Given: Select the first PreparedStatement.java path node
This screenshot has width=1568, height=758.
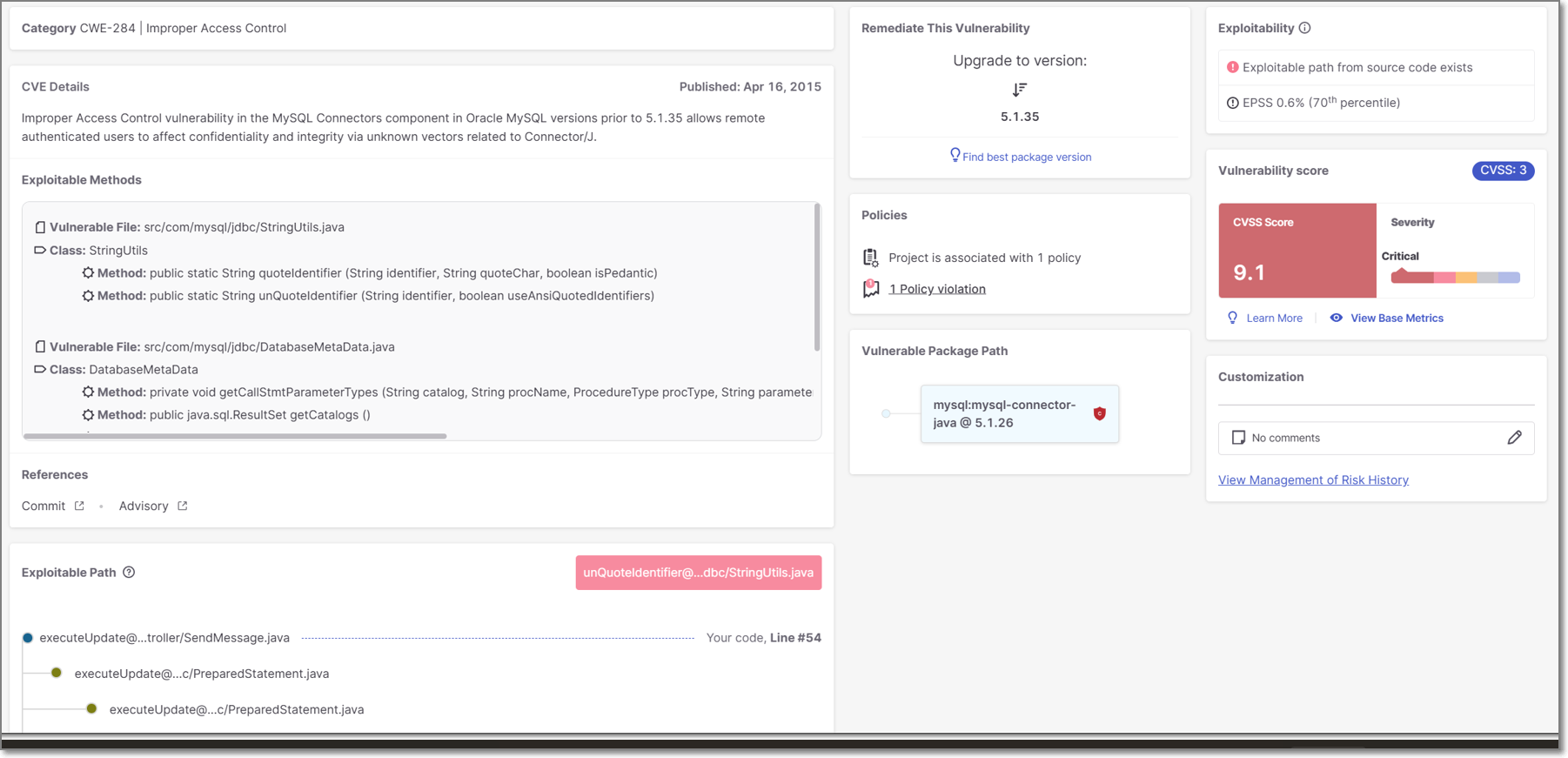Looking at the screenshot, I should [x=57, y=673].
